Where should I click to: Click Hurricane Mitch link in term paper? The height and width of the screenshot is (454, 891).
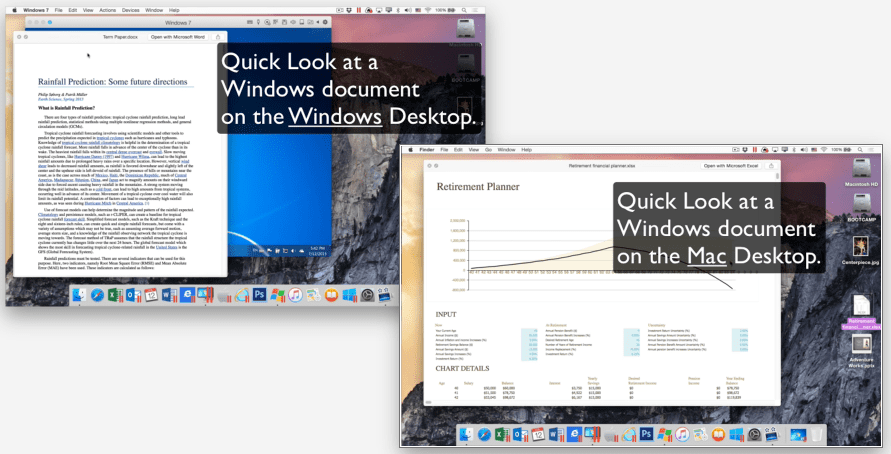99,203
